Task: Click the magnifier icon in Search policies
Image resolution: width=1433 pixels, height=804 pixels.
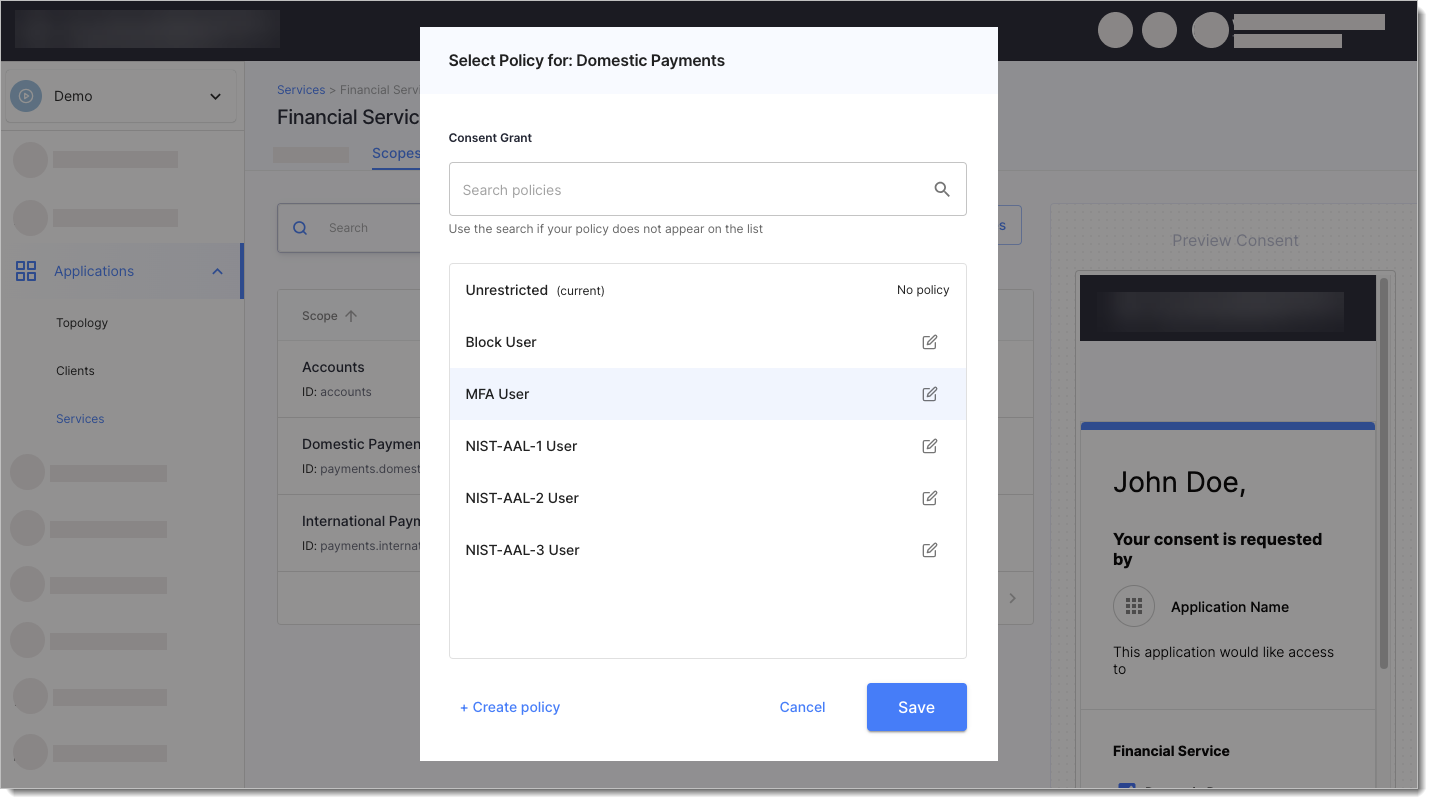Action: point(941,190)
